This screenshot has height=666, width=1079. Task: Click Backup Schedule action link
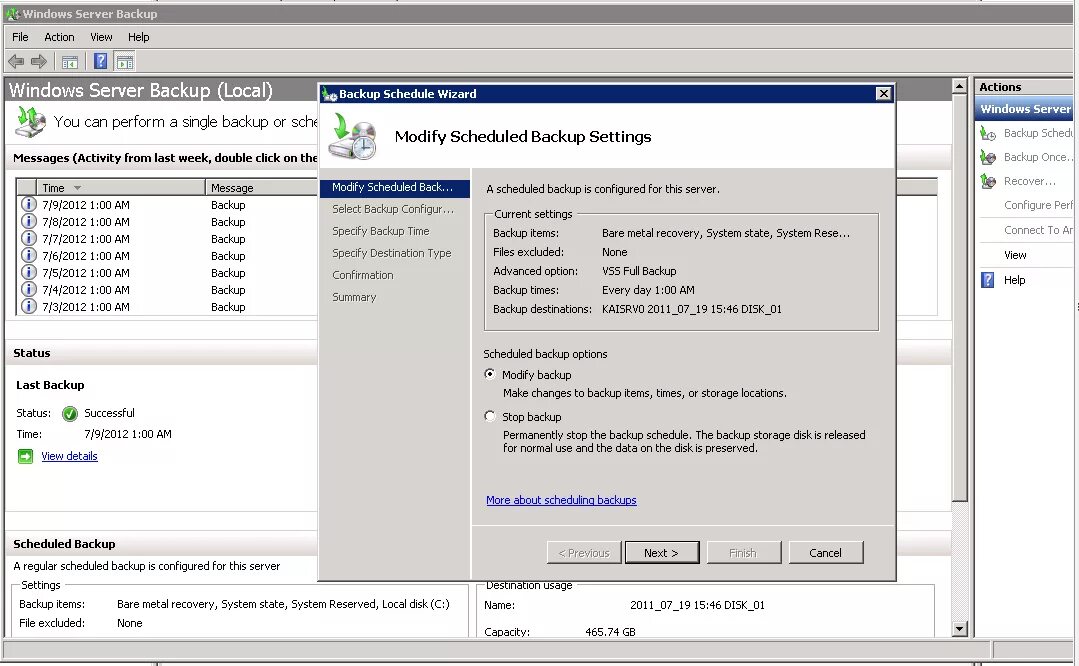pyautogui.click(x=1038, y=133)
